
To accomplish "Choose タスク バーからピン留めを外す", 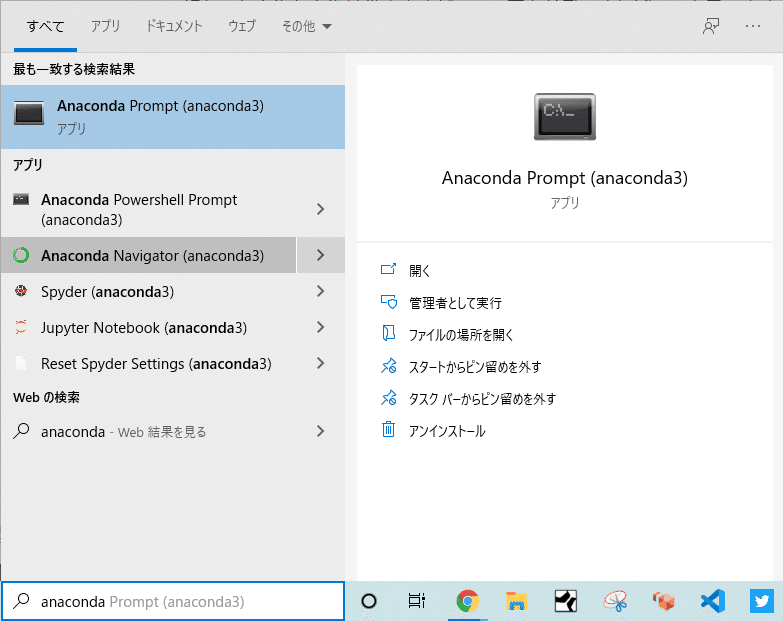I will tap(482, 398).
